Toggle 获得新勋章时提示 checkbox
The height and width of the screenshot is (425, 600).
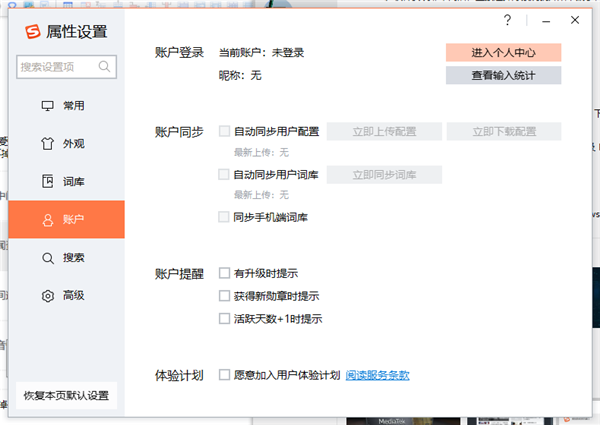(x=224, y=296)
